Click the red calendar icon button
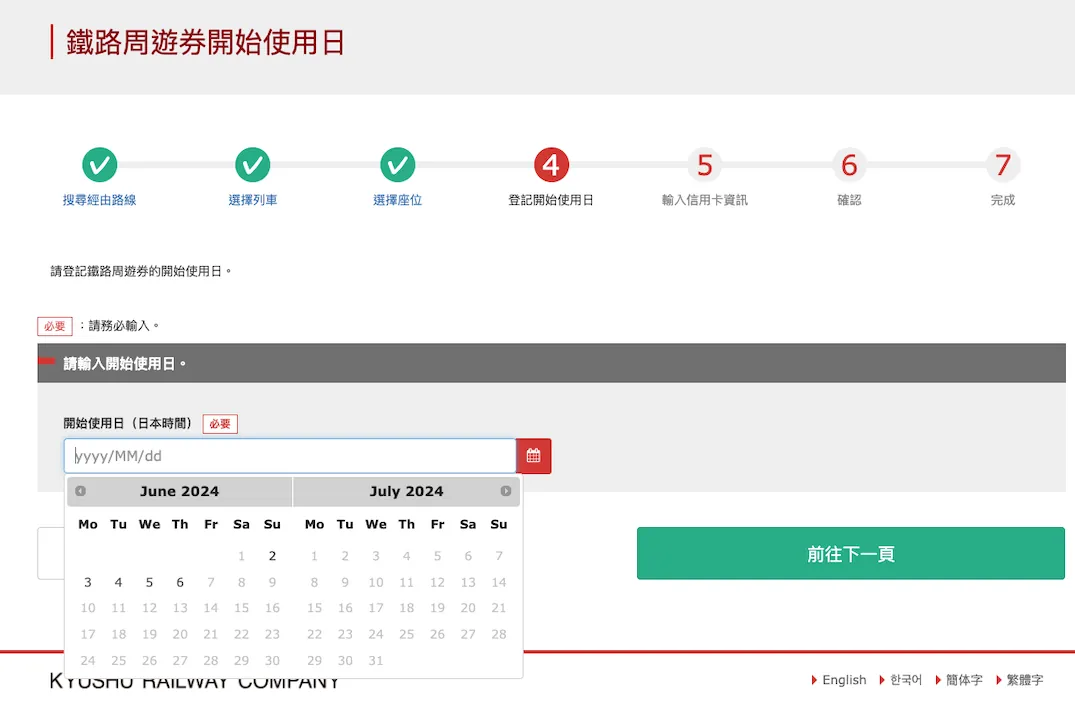 pos(533,456)
